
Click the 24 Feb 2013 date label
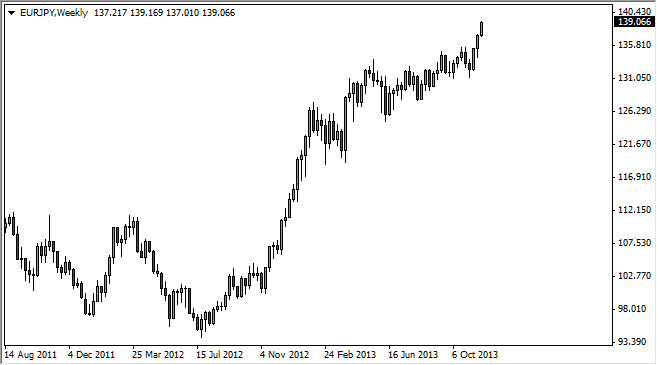(x=350, y=355)
